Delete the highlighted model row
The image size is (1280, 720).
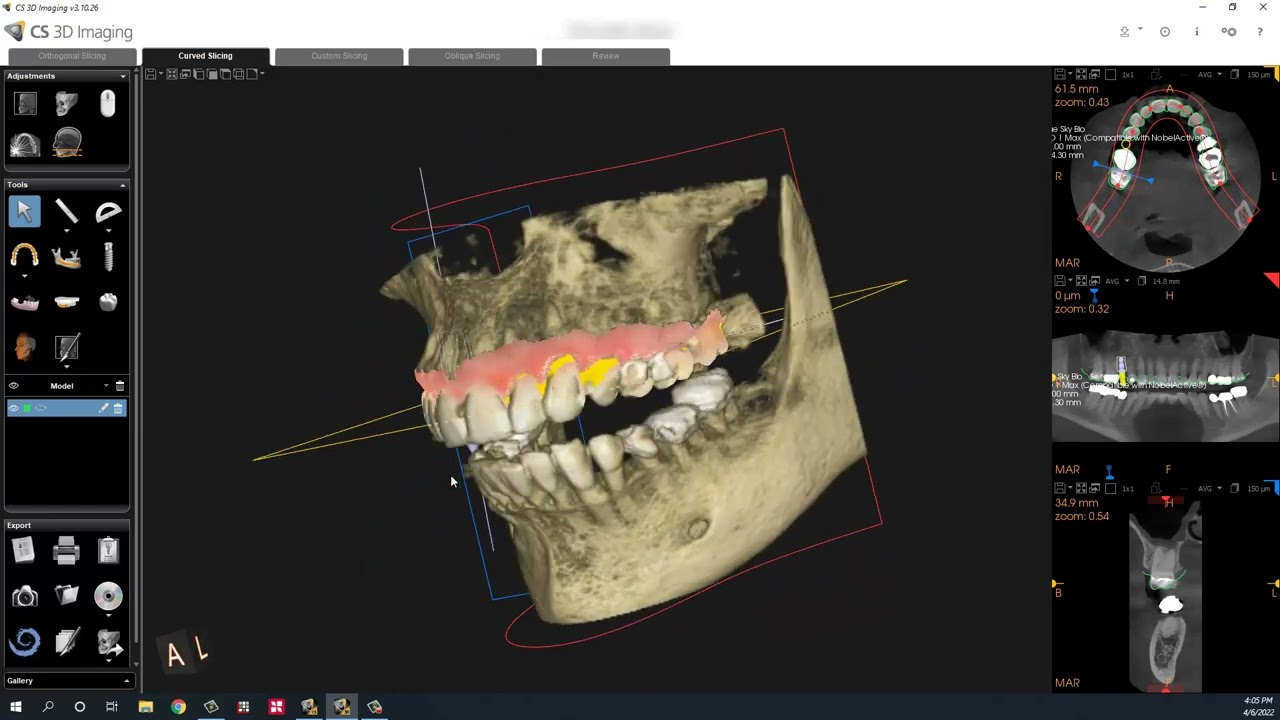[118, 408]
